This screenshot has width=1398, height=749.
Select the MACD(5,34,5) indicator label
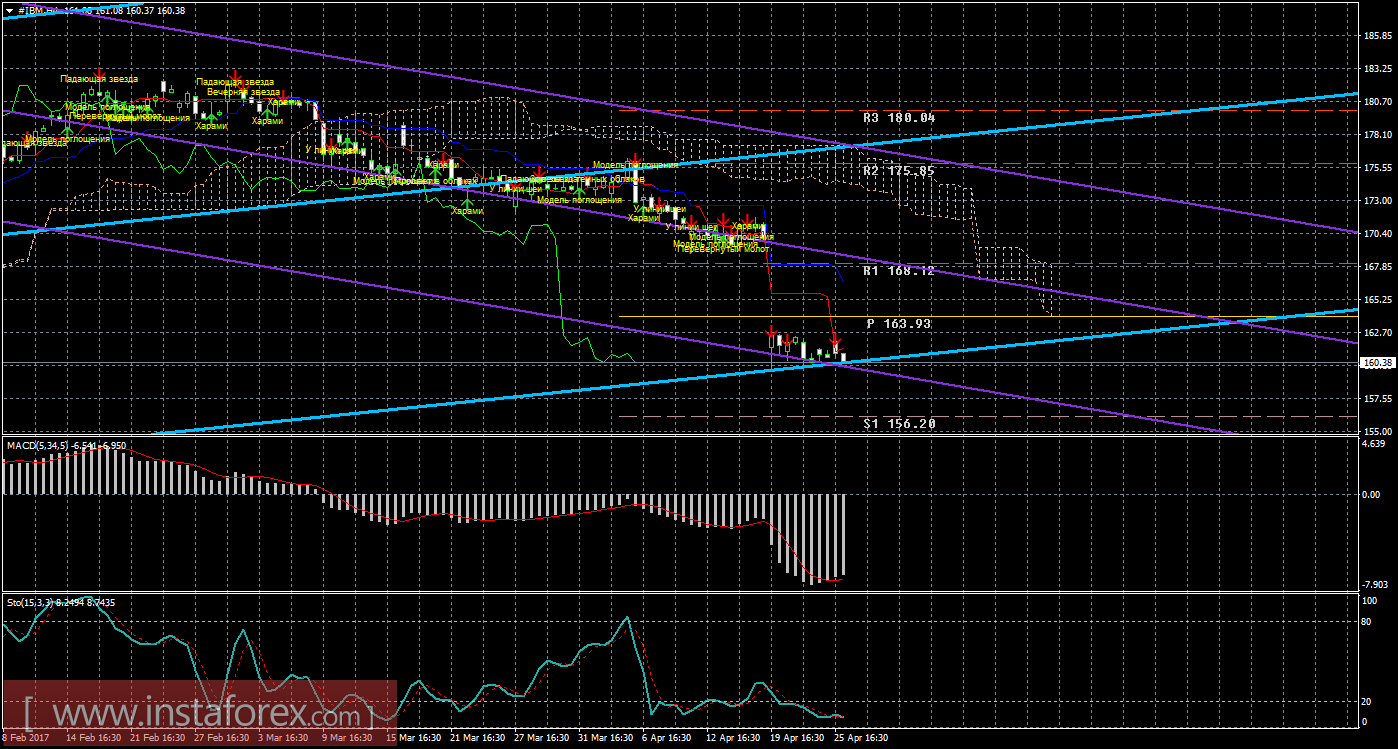[x=38, y=444]
